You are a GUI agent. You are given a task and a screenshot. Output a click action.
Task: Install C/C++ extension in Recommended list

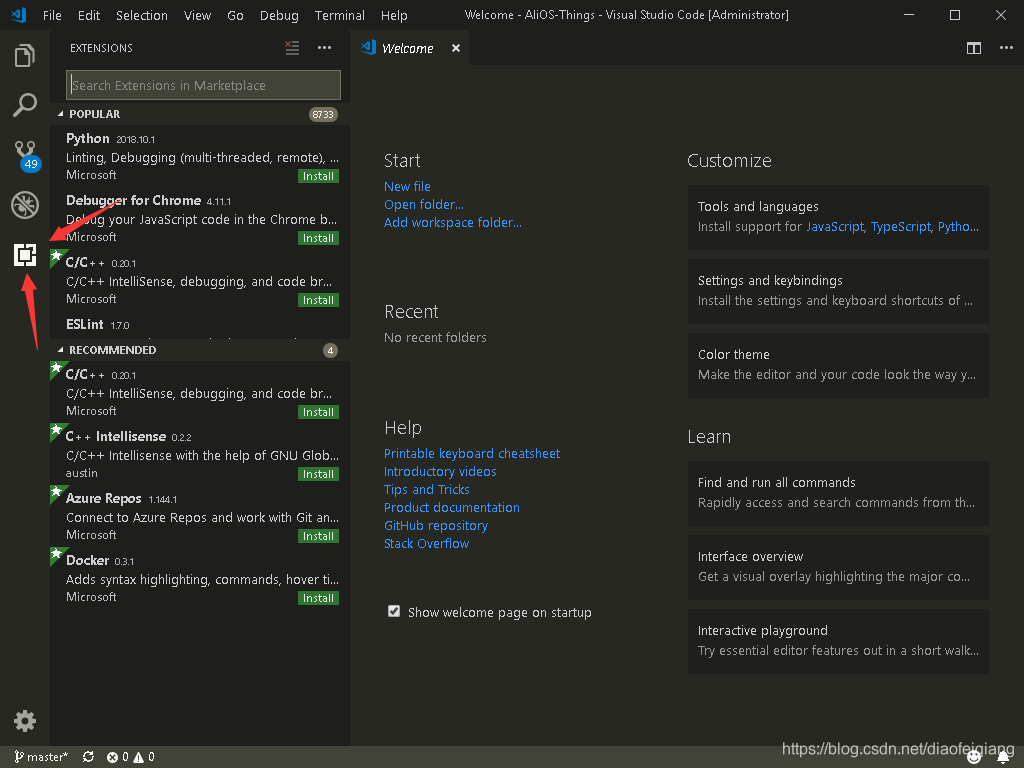click(x=318, y=412)
